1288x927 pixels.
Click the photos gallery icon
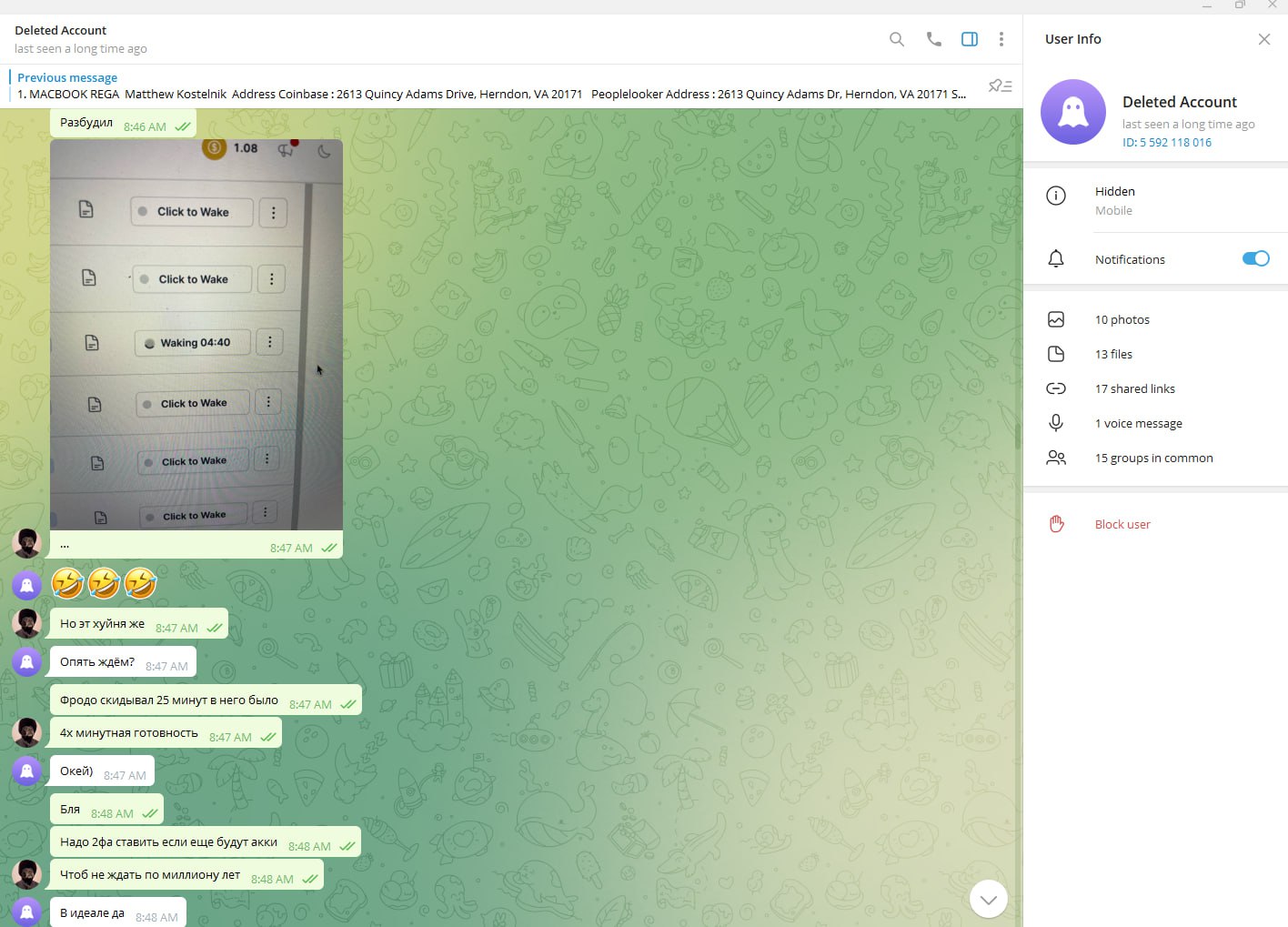click(x=1056, y=319)
